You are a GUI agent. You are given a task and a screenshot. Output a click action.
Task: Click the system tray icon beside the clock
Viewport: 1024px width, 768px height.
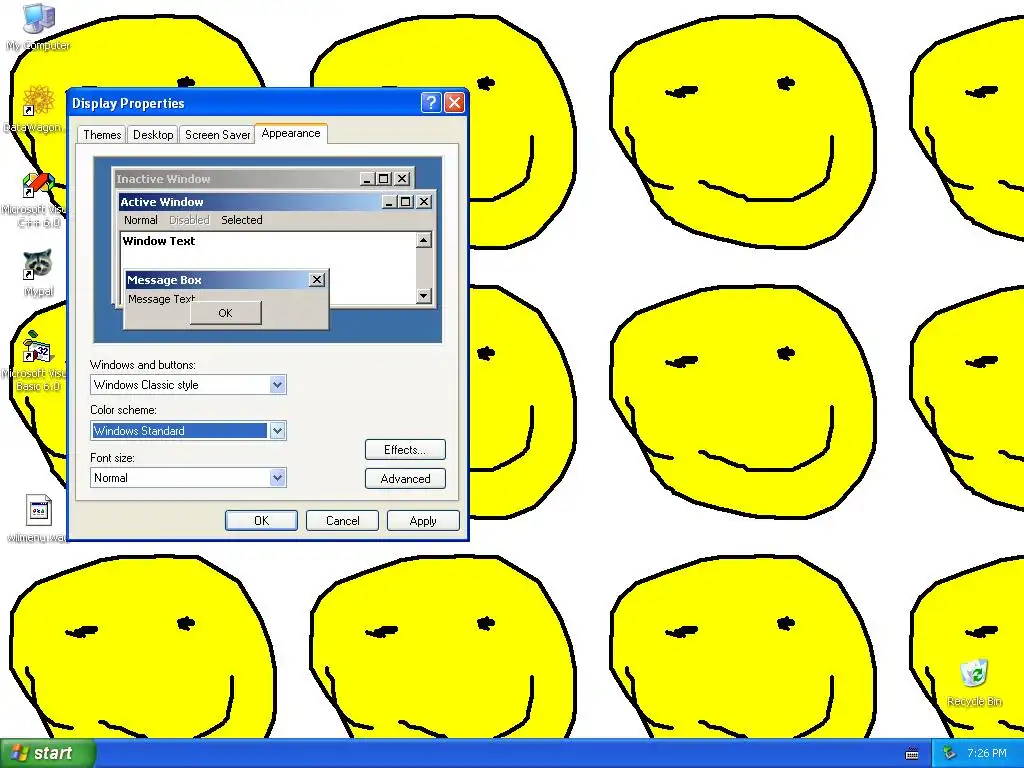pyautogui.click(x=949, y=754)
